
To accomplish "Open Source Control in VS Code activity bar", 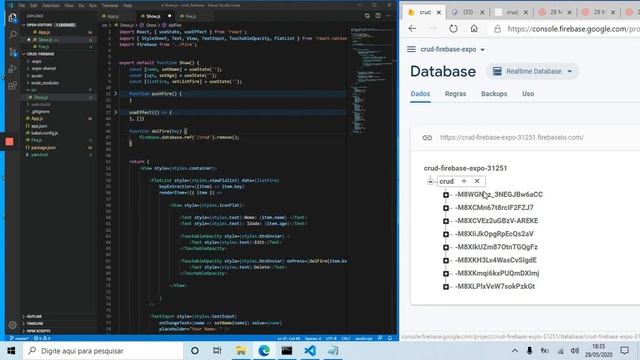I will pos(12,52).
